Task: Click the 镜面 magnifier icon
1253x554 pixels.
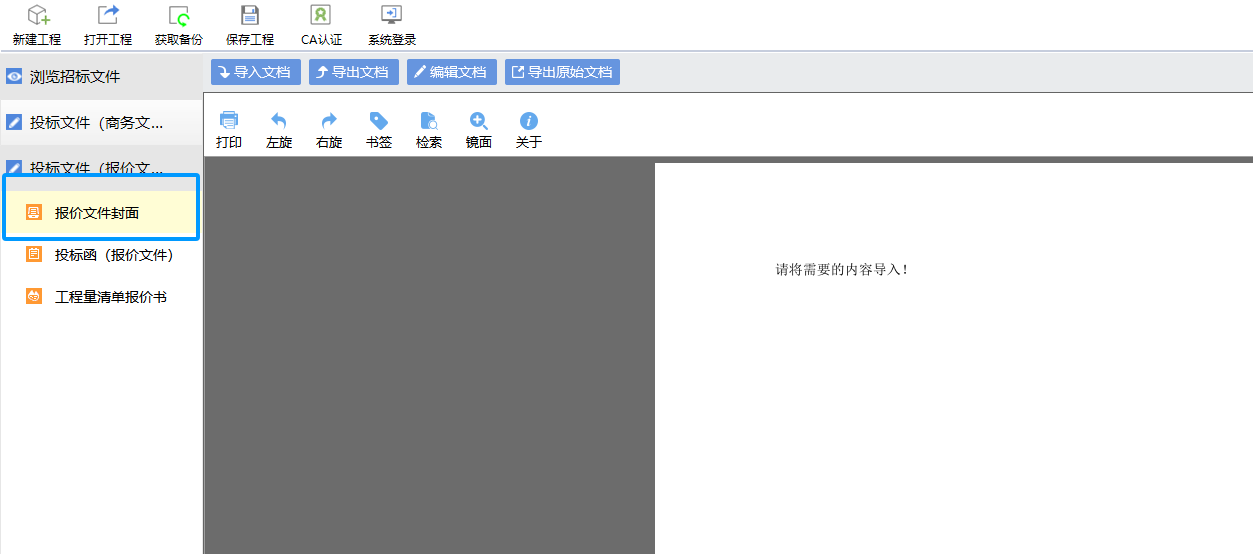Action: 479,121
